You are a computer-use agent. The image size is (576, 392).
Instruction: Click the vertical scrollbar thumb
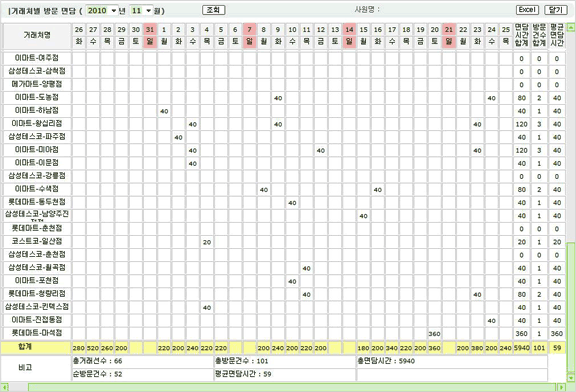pos(571,307)
